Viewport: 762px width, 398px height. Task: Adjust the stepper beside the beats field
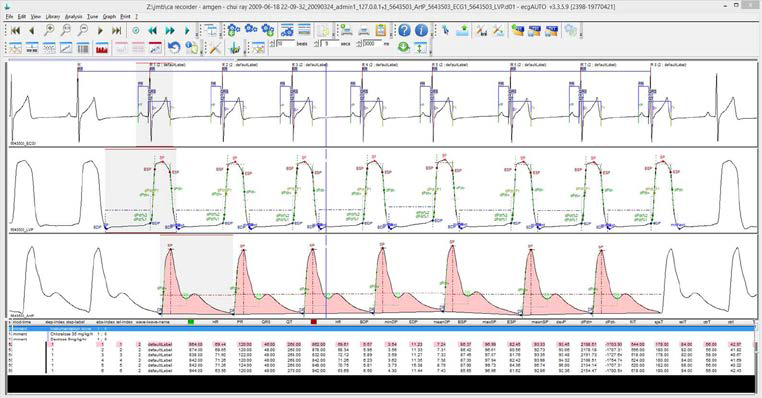pyautogui.click(x=273, y=43)
